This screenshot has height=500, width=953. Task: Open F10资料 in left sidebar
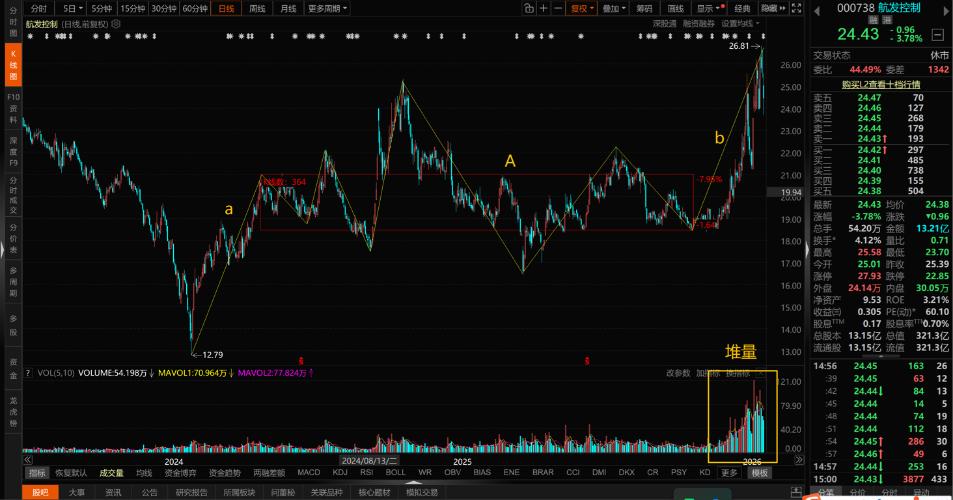13,108
